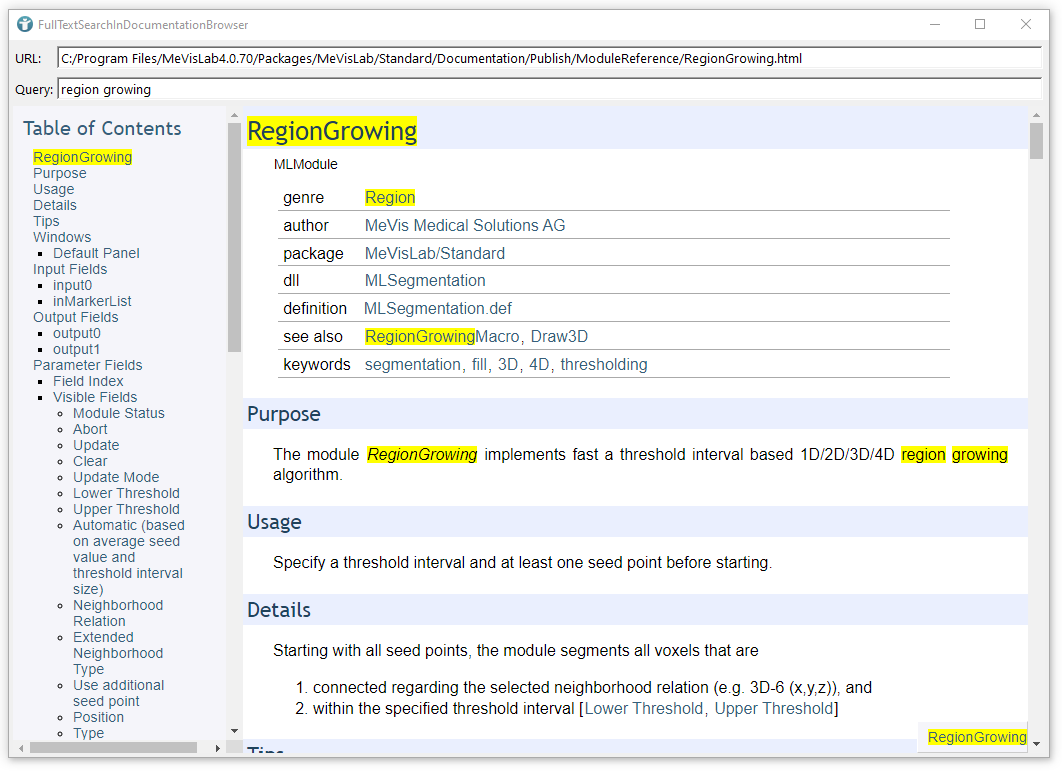The width and height of the screenshot is (1062, 771).
Task: Click the RegionGrowing highlighted tag at bottom right
Action: pos(976,737)
